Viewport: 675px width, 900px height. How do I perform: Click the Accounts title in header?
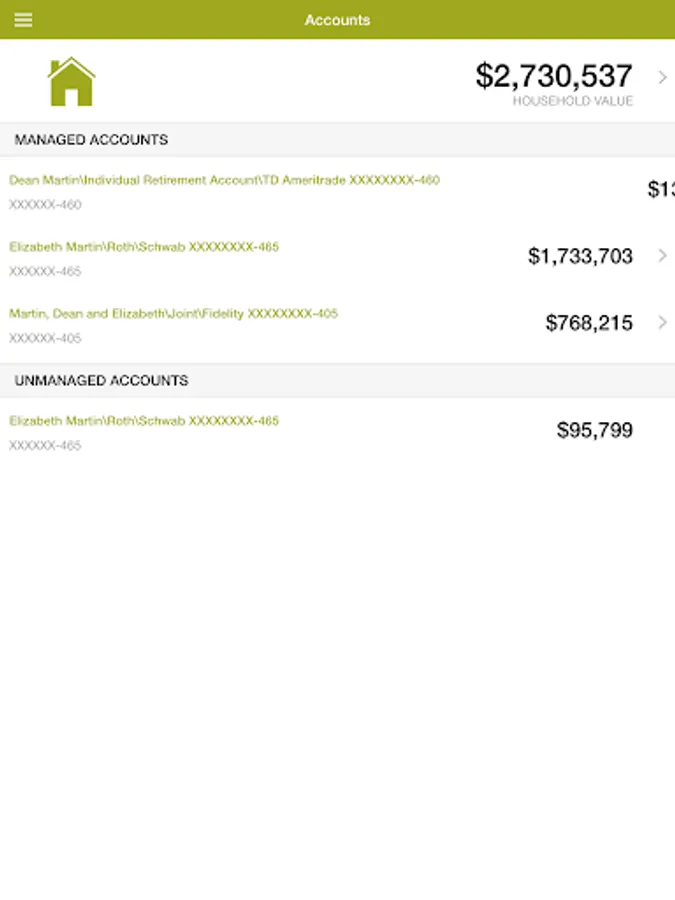click(x=337, y=20)
